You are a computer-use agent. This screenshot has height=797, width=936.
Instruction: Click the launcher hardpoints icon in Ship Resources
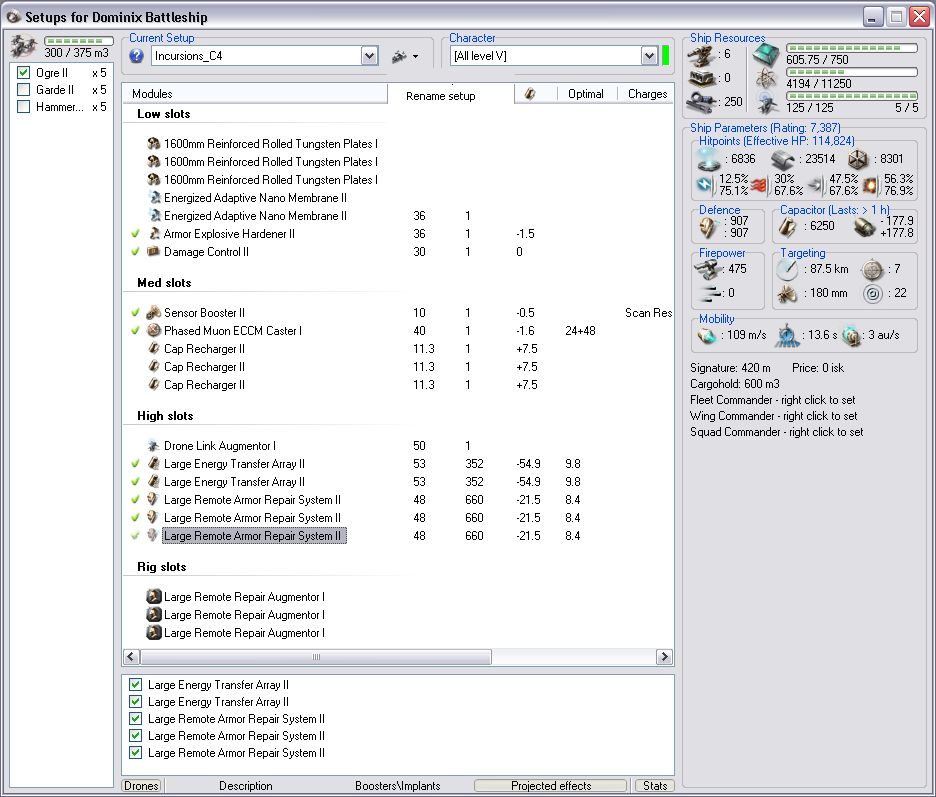point(702,78)
